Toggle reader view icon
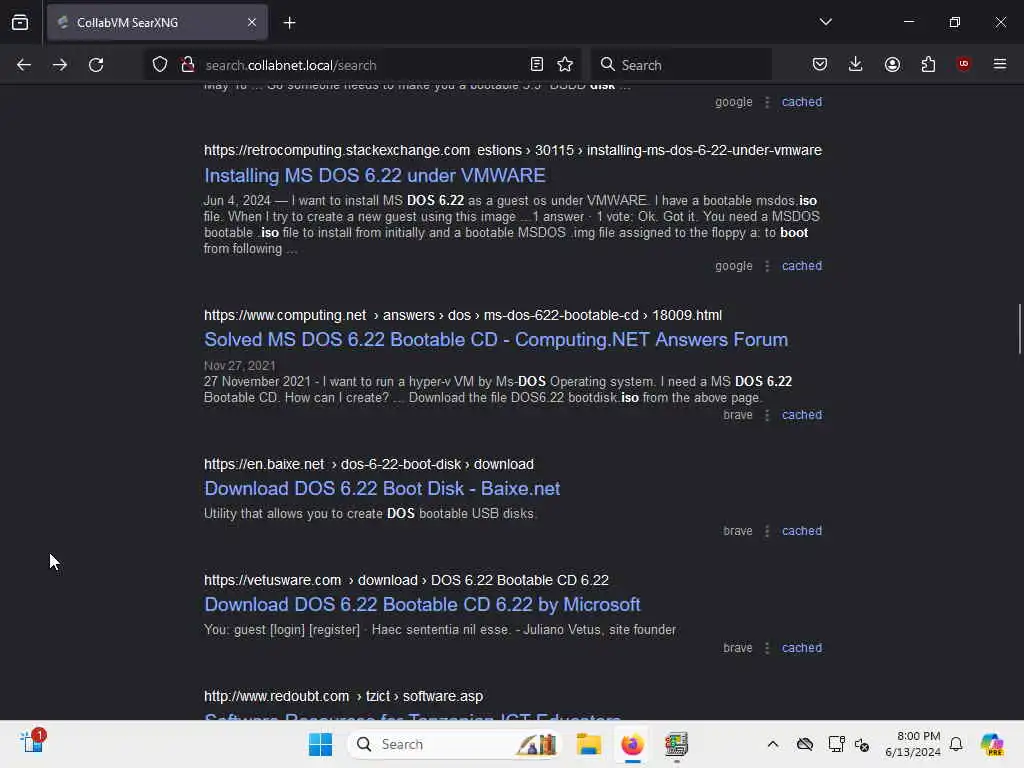 pos(536,64)
